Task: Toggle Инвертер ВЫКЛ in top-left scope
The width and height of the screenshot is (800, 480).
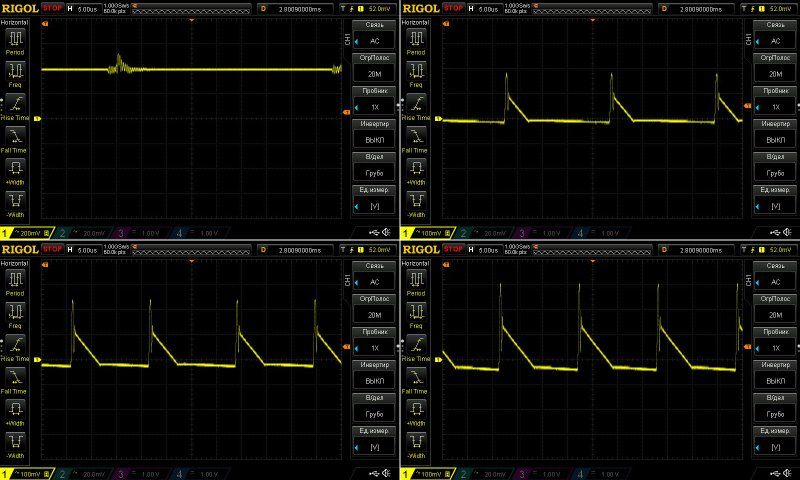Action: coord(374,134)
